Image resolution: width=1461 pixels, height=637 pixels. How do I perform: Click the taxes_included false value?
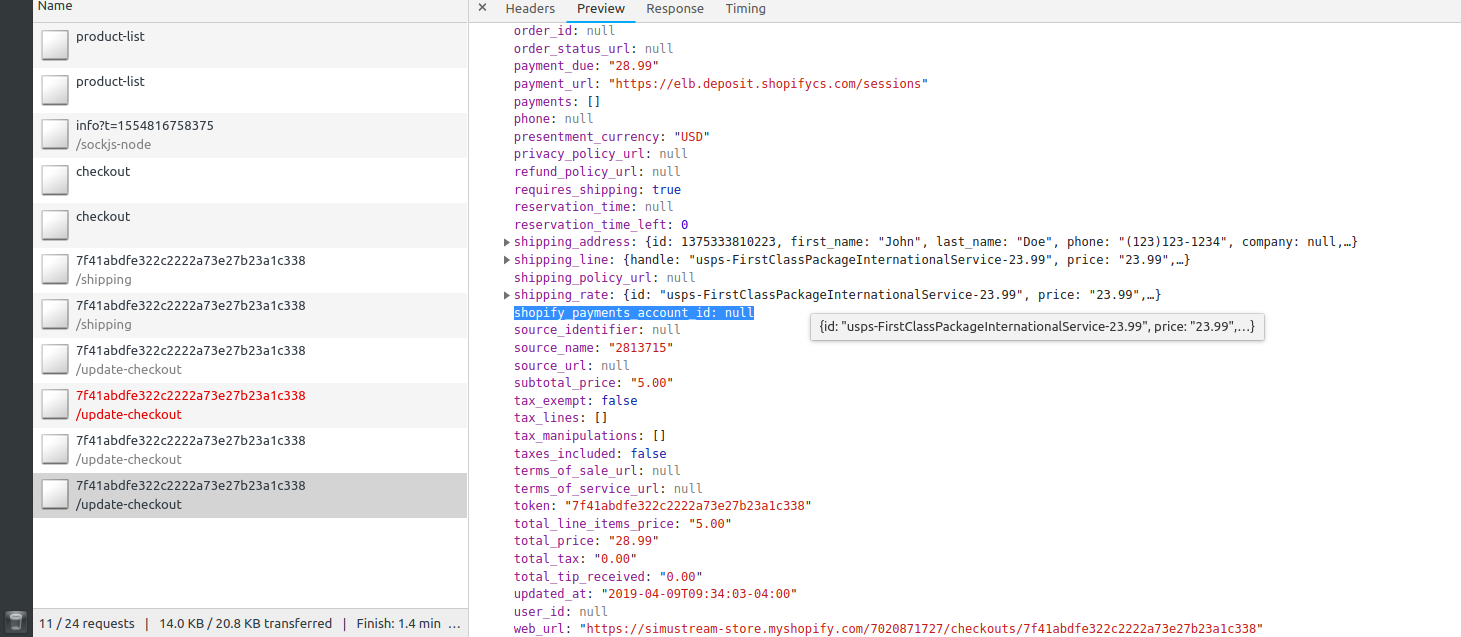(649, 454)
